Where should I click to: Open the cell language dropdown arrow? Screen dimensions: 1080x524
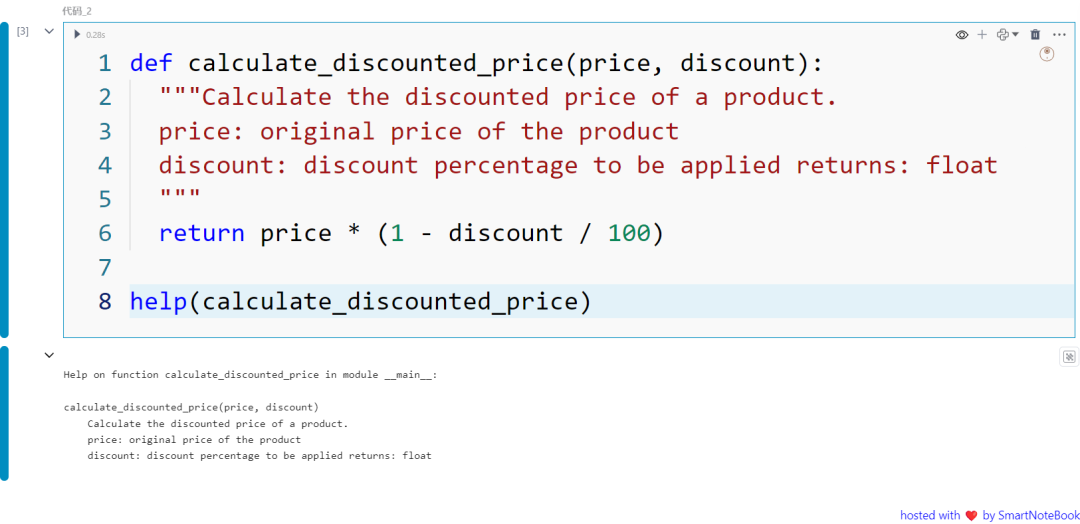[1016, 35]
